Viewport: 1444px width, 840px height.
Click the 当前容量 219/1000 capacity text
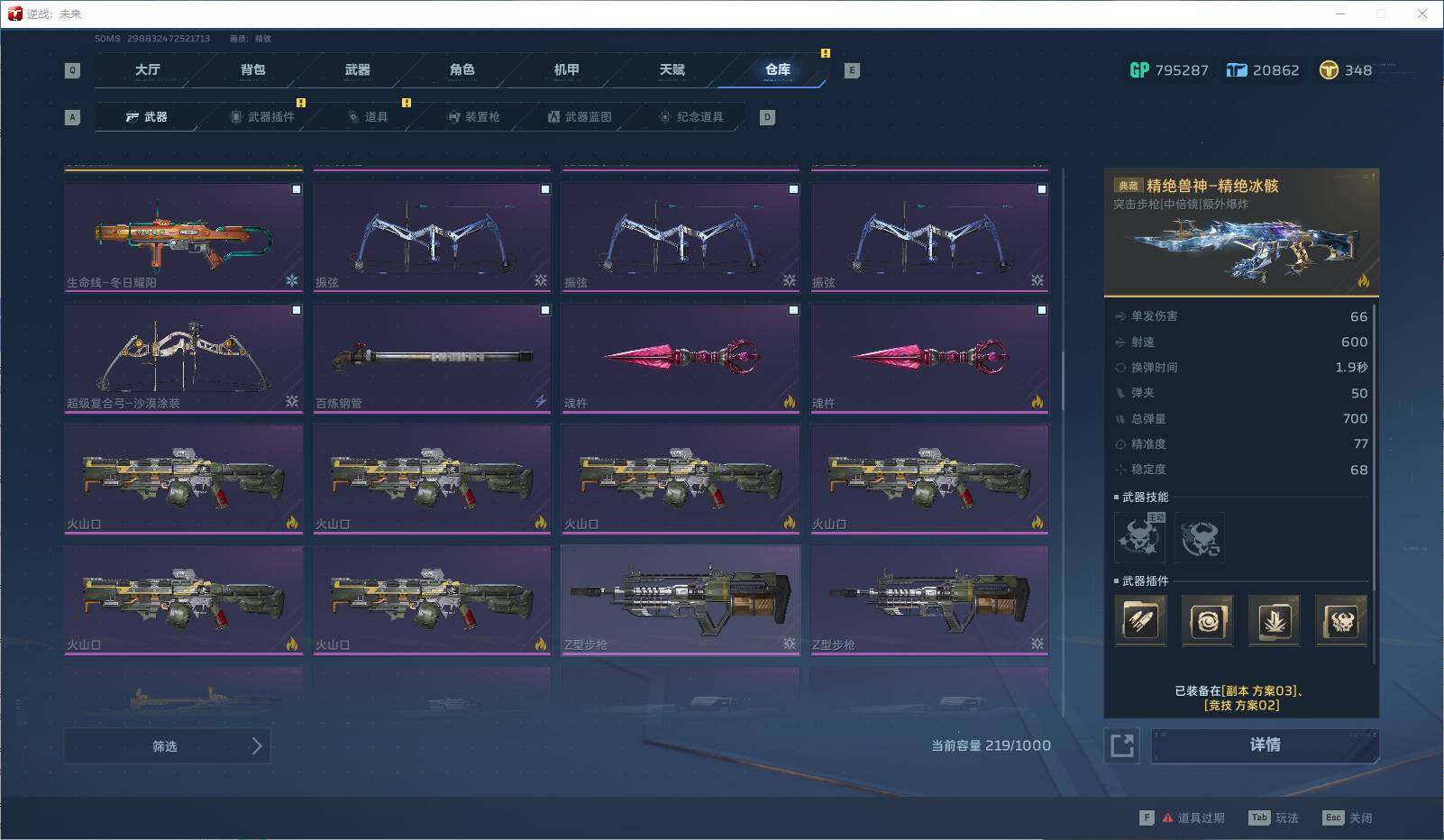click(x=991, y=745)
